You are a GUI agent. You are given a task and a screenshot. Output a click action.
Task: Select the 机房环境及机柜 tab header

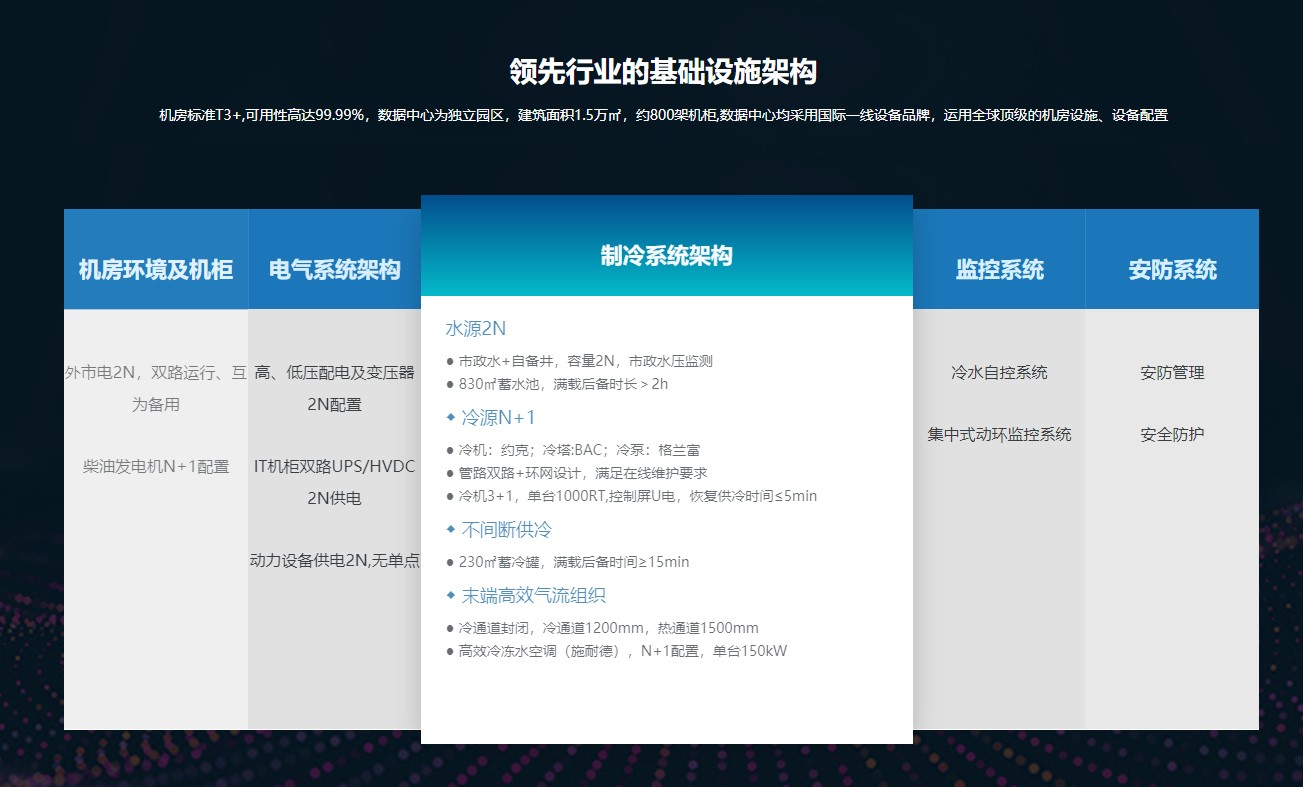tap(156, 259)
